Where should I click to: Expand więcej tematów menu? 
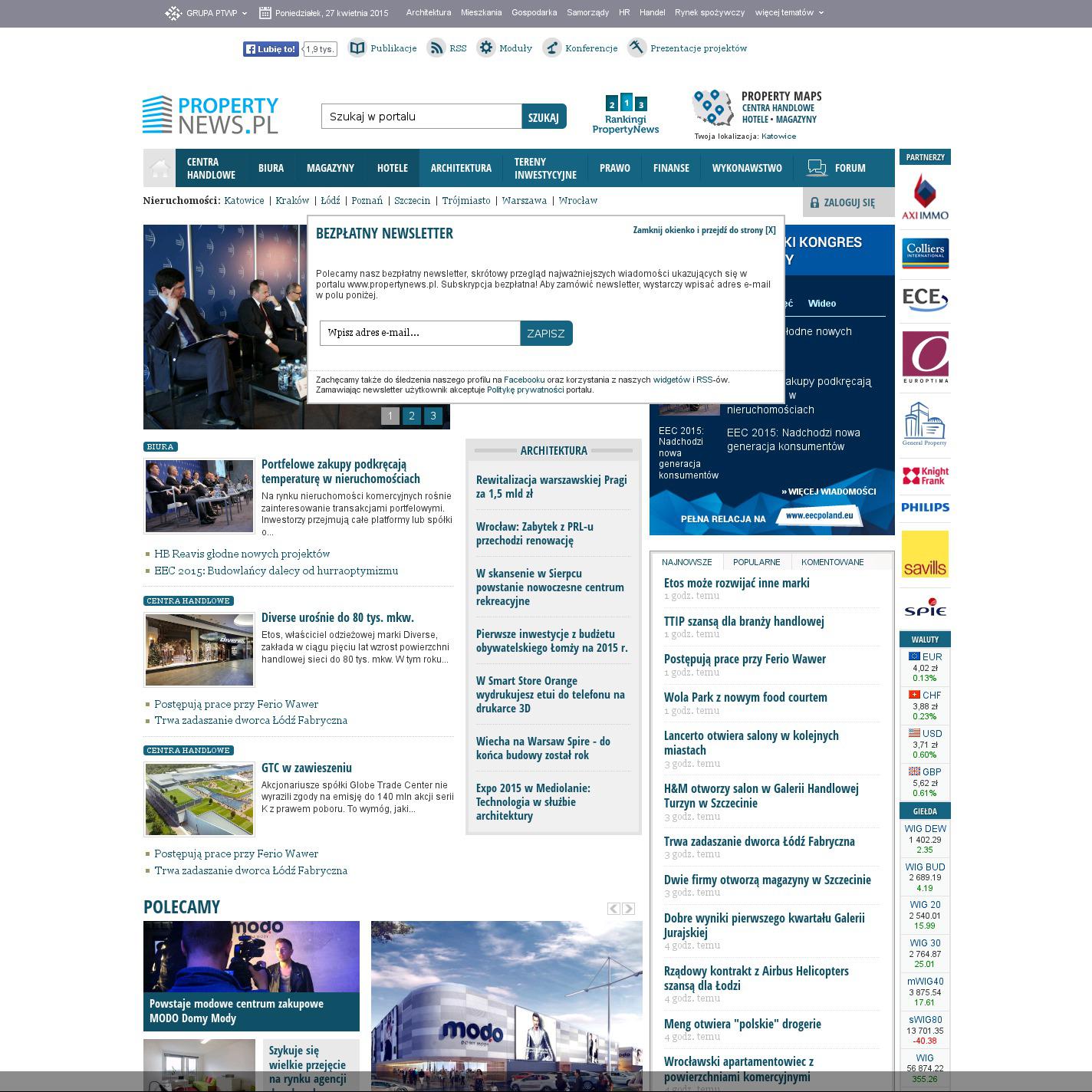(x=789, y=13)
